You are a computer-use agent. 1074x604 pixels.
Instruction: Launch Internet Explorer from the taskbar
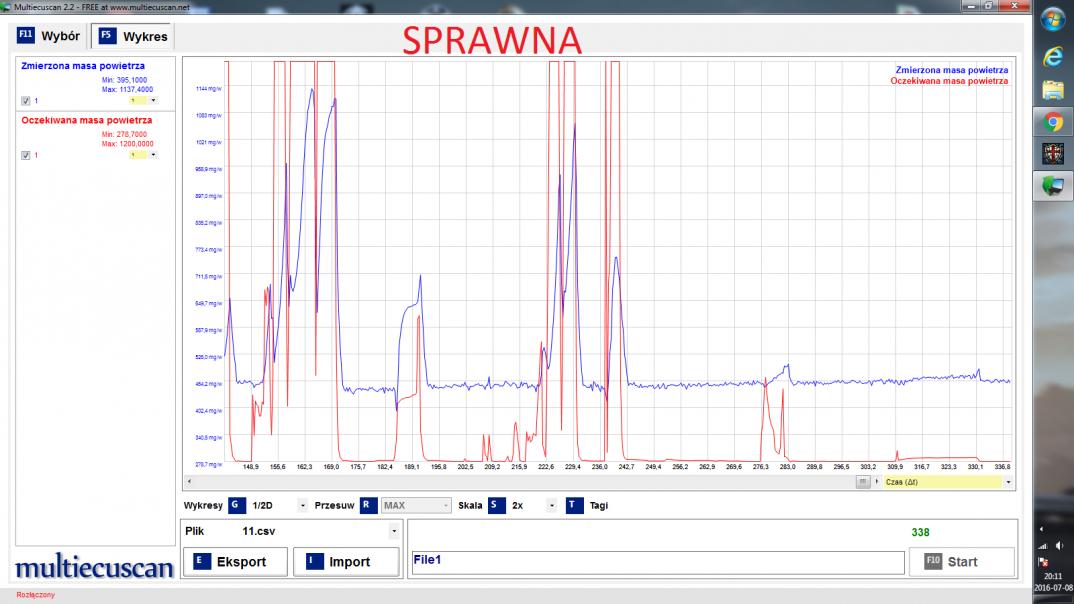tap(1053, 54)
